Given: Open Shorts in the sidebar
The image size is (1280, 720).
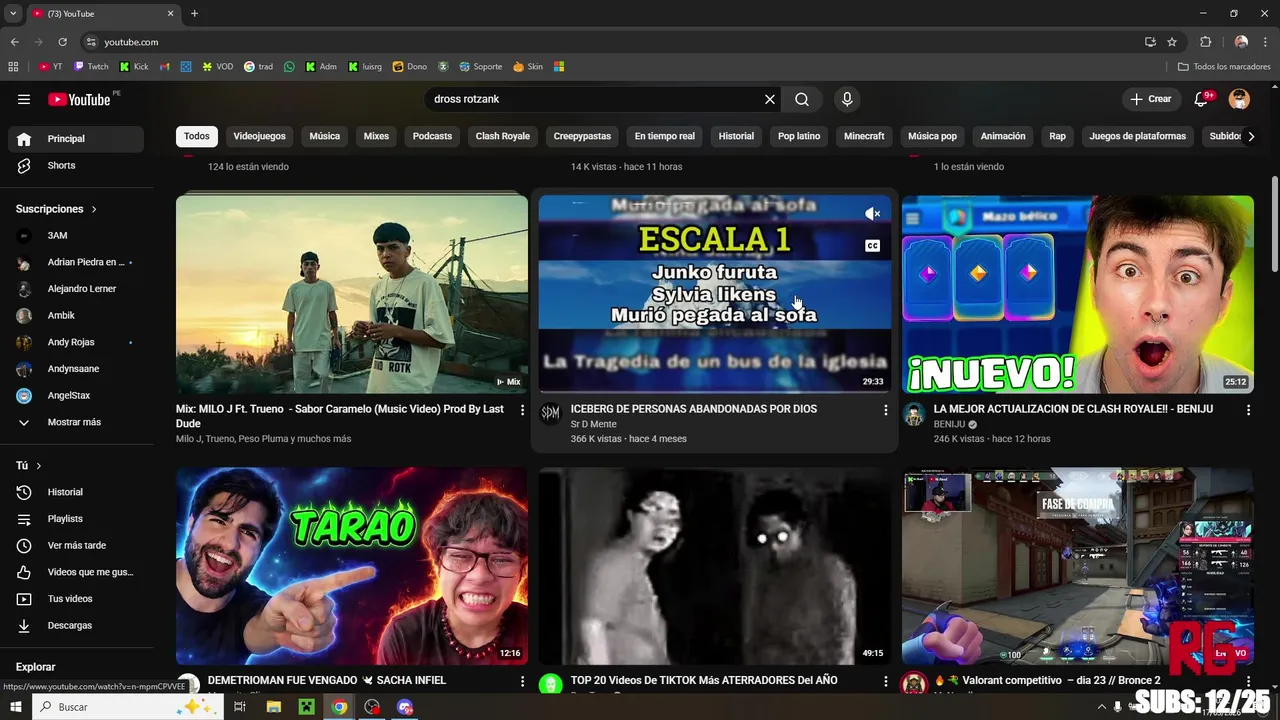Looking at the screenshot, I should click(x=76, y=165).
